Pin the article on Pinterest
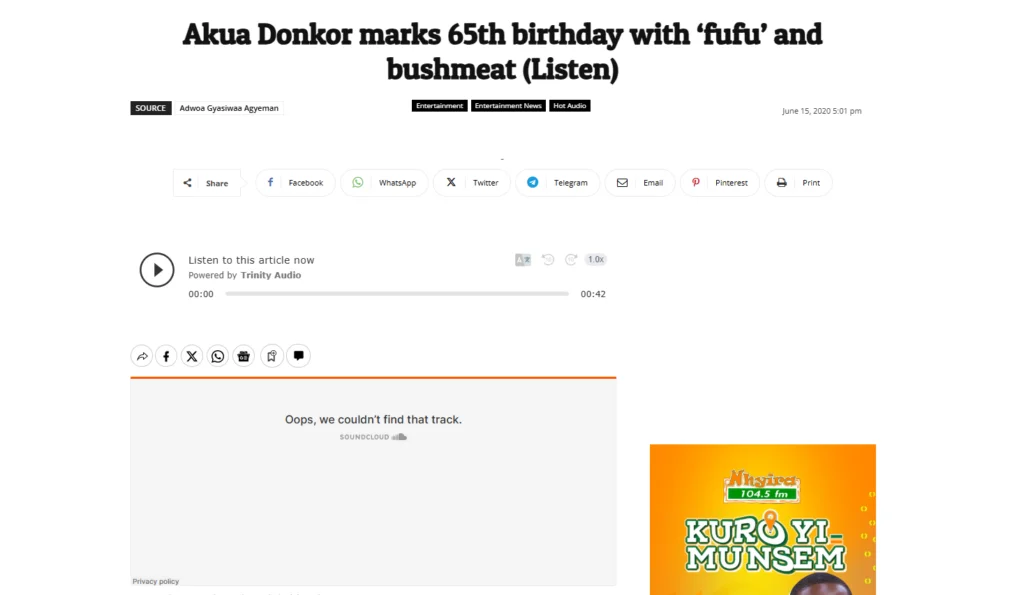This screenshot has height=595, width=1024. coord(720,183)
